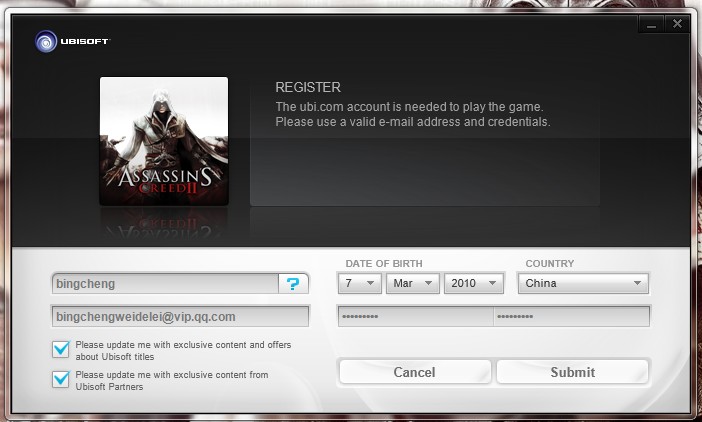Open the birth day dropdown showing 7
Image resolution: width=702 pixels, height=422 pixels.
(360, 283)
